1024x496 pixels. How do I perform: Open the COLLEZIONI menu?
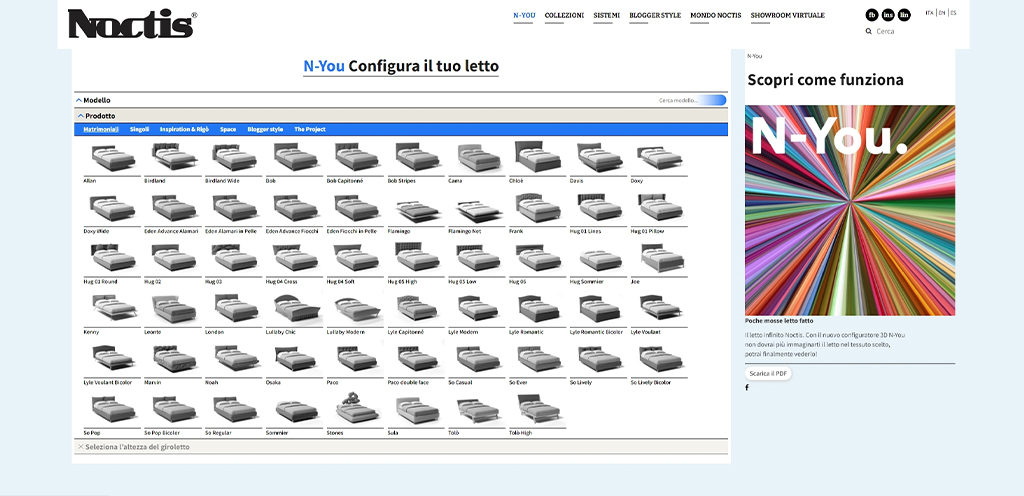[564, 15]
